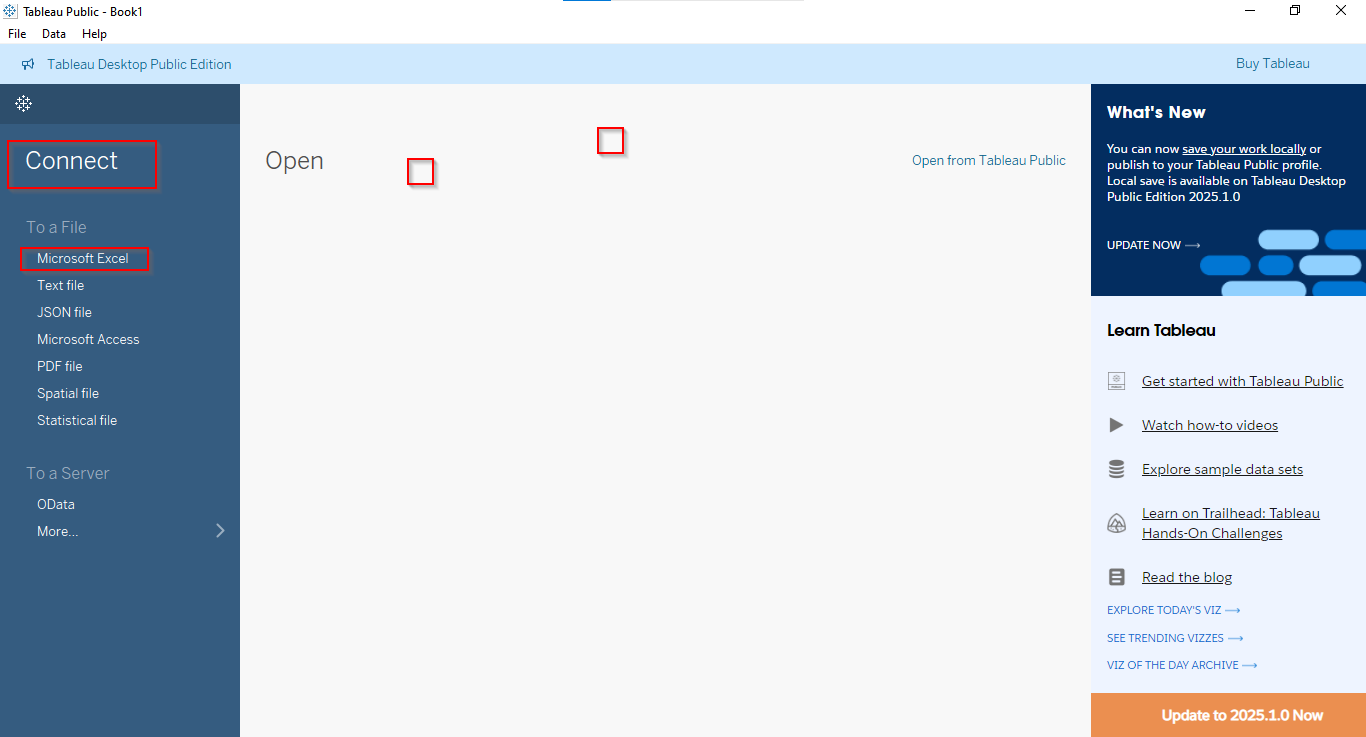The image size is (1366, 737).
Task: Click the Trailhead mountain icon
Action: 1117,523
